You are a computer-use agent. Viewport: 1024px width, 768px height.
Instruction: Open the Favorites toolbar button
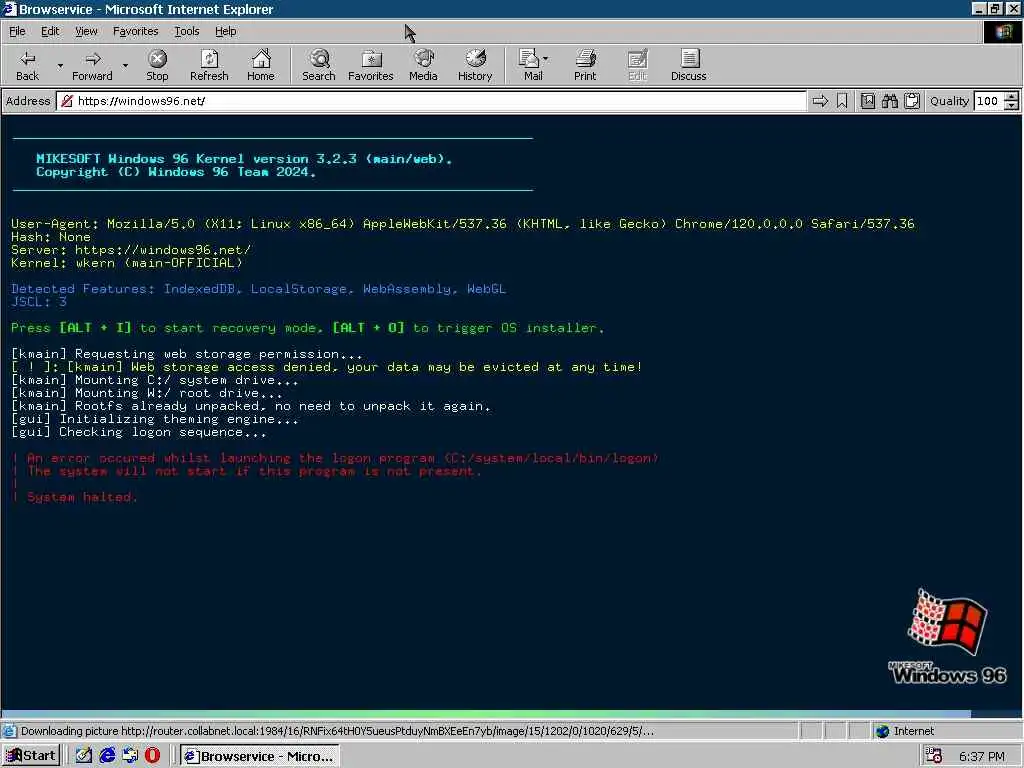pos(371,65)
